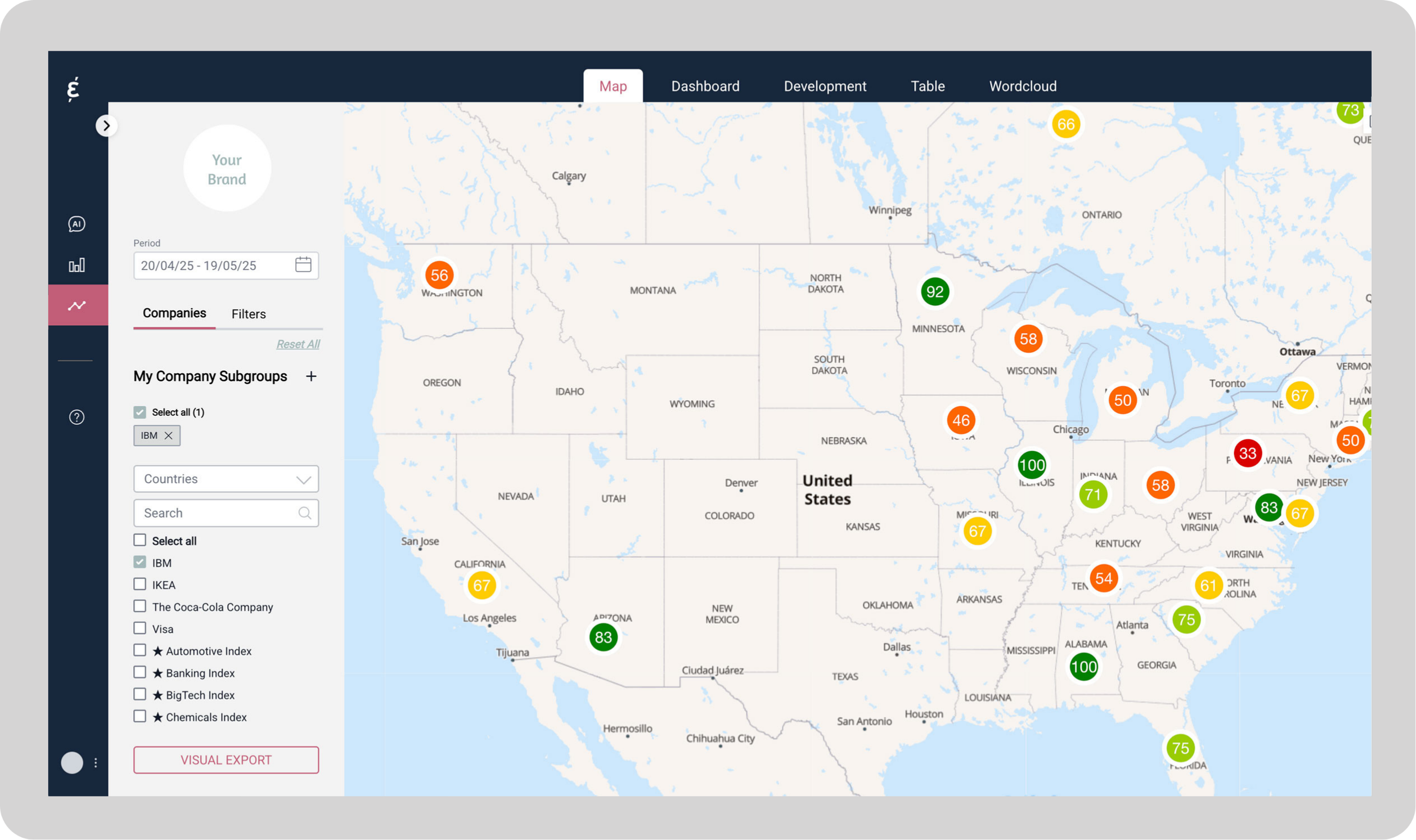Open the AI chat sidebar icon

coord(77,224)
